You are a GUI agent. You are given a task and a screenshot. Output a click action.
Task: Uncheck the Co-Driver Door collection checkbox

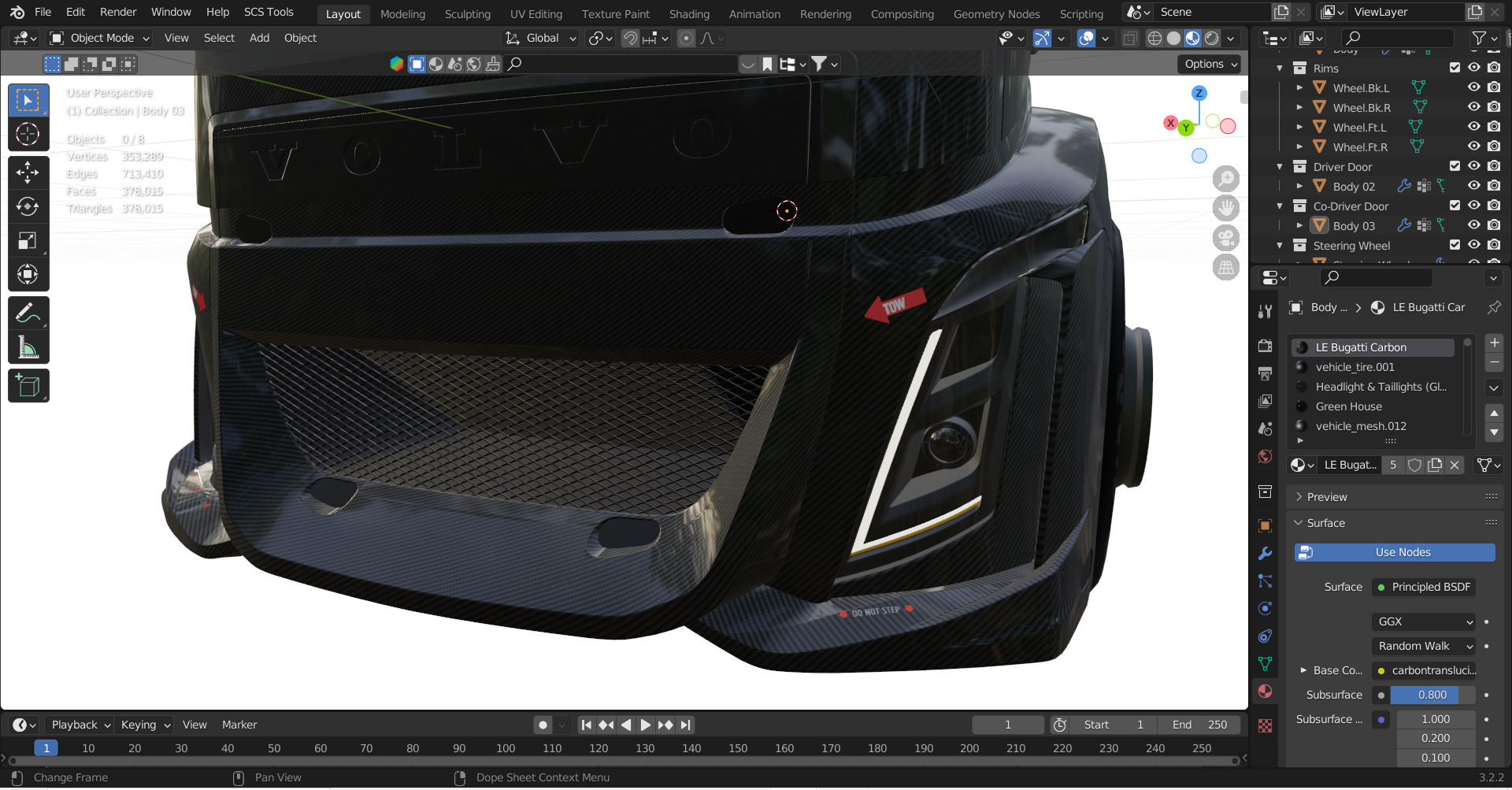[1455, 206]
